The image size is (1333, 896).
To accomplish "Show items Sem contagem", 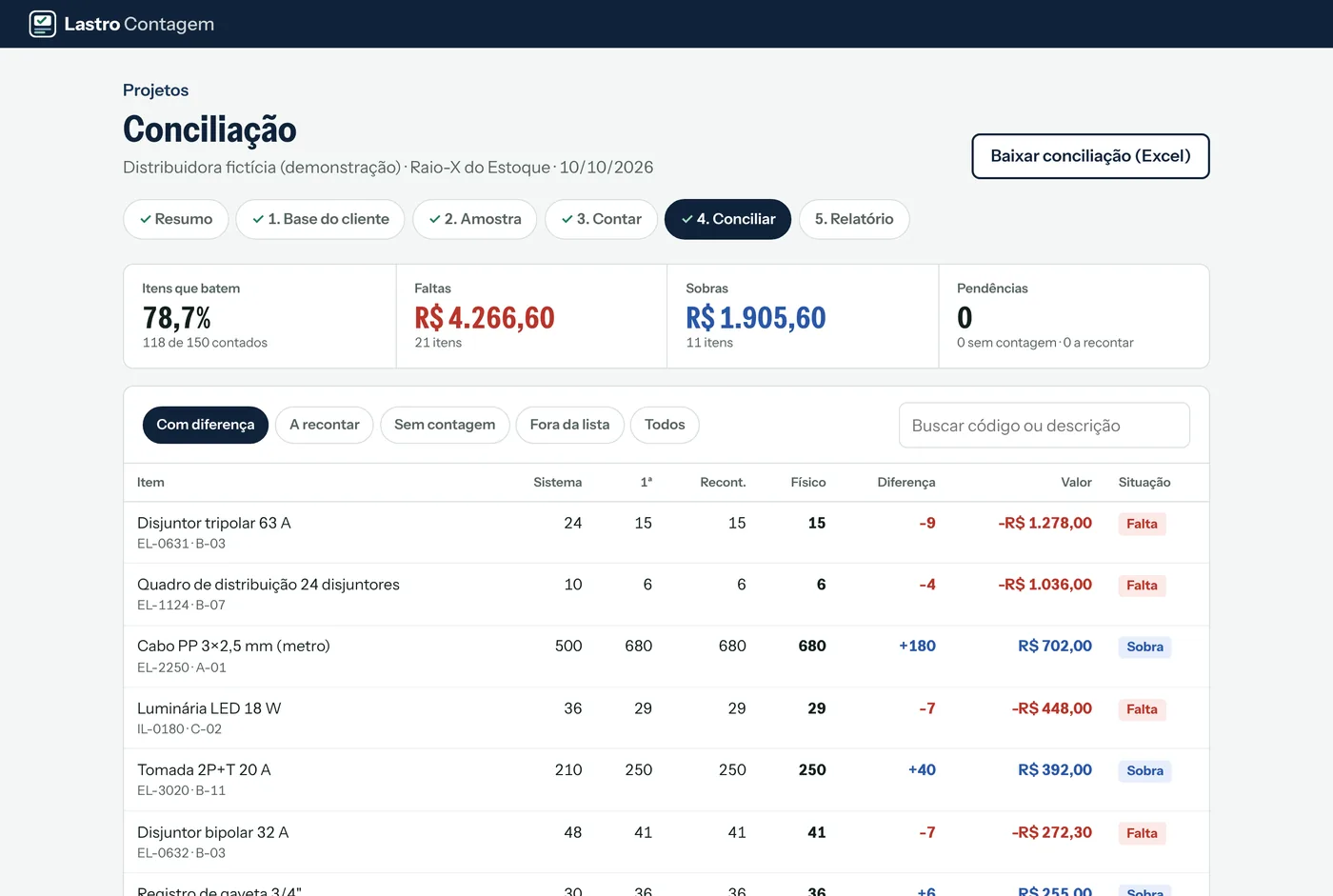I will click(445, 425).
